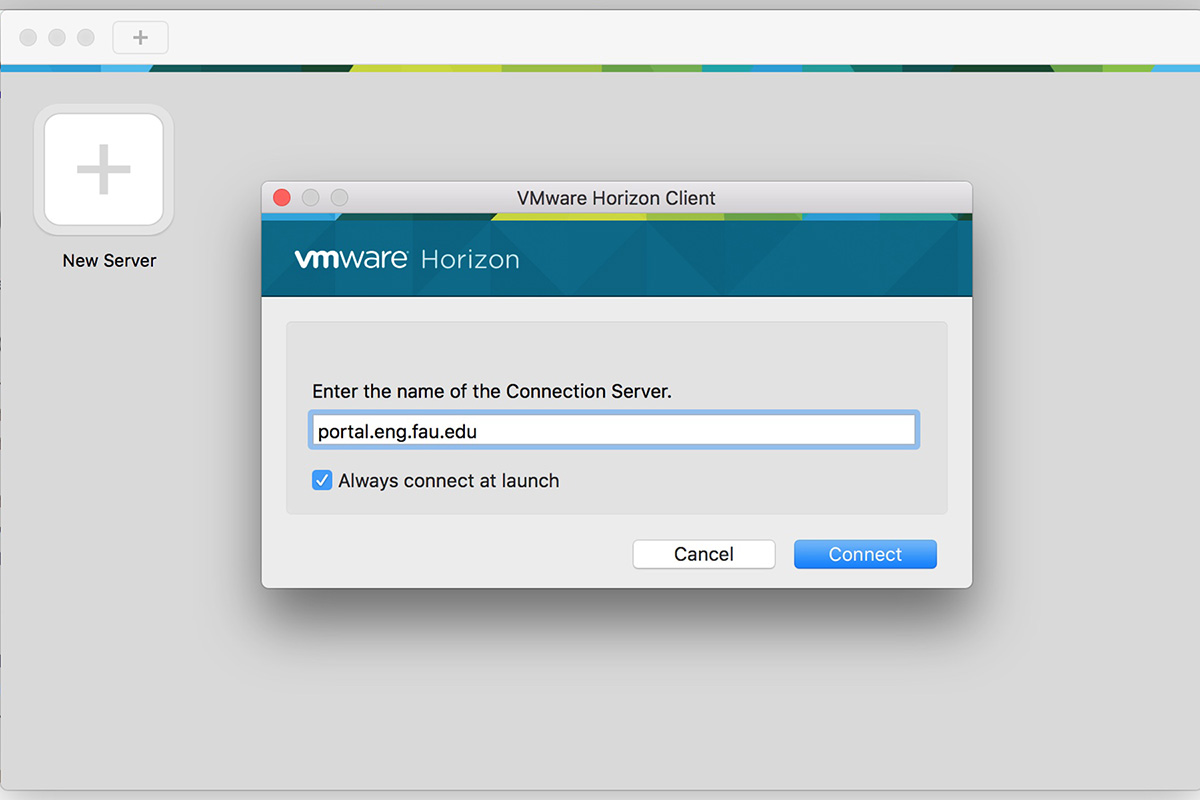Click the multicolored strip below the main toolbar
The height and width of the screenshot is (800, 1200).
(x=600, y=69)
